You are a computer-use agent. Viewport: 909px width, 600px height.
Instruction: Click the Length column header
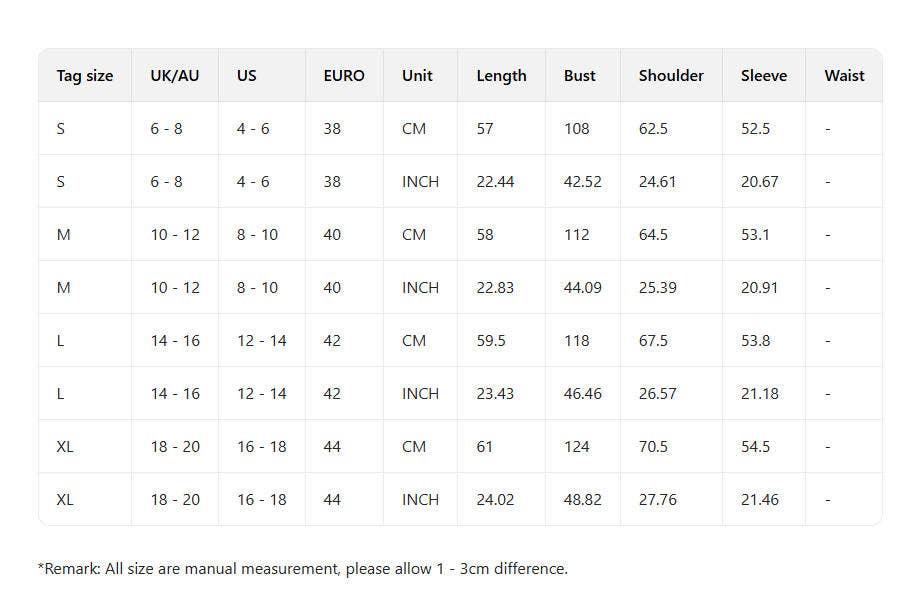tap(501, 76)
